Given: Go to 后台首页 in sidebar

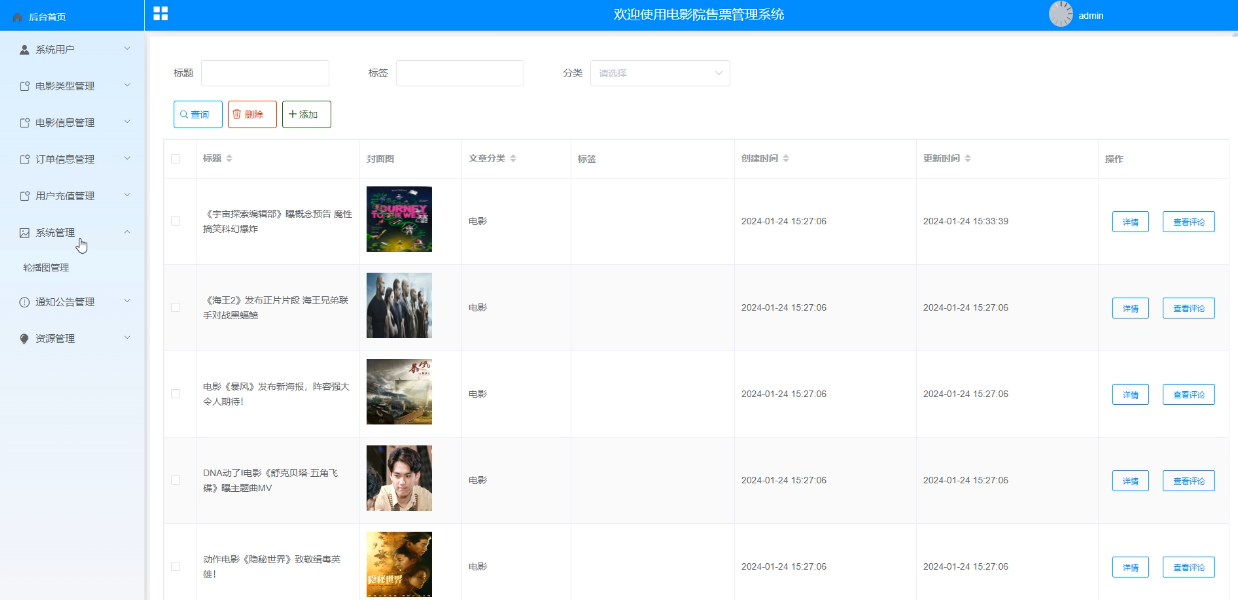Looking at the screenshot, I should 46,16.
